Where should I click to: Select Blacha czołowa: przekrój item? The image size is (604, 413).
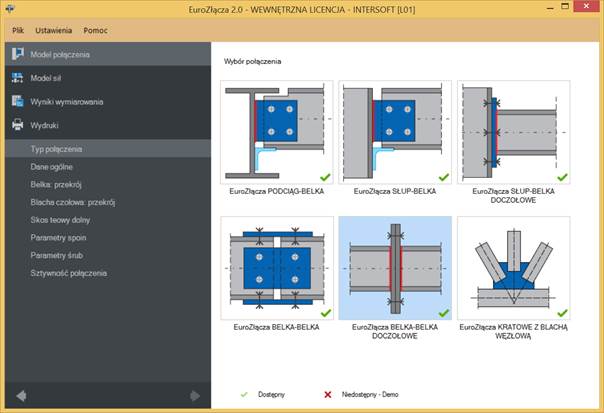[x=108, y=202]
